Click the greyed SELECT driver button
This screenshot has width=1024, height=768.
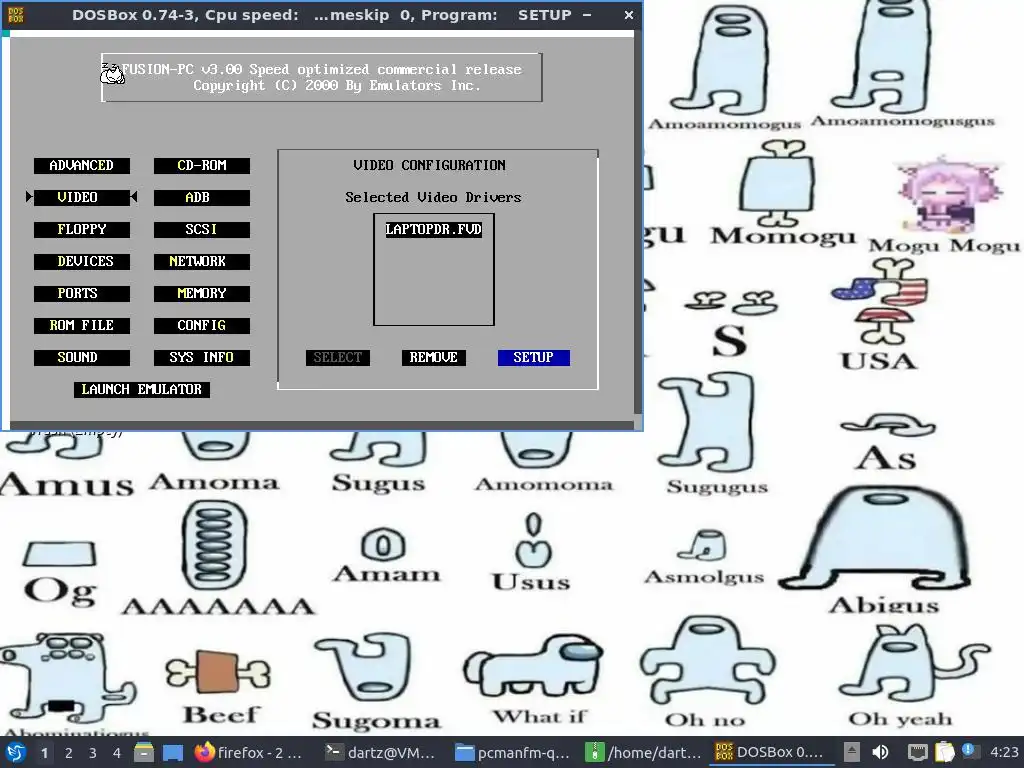tap(338, 358)
